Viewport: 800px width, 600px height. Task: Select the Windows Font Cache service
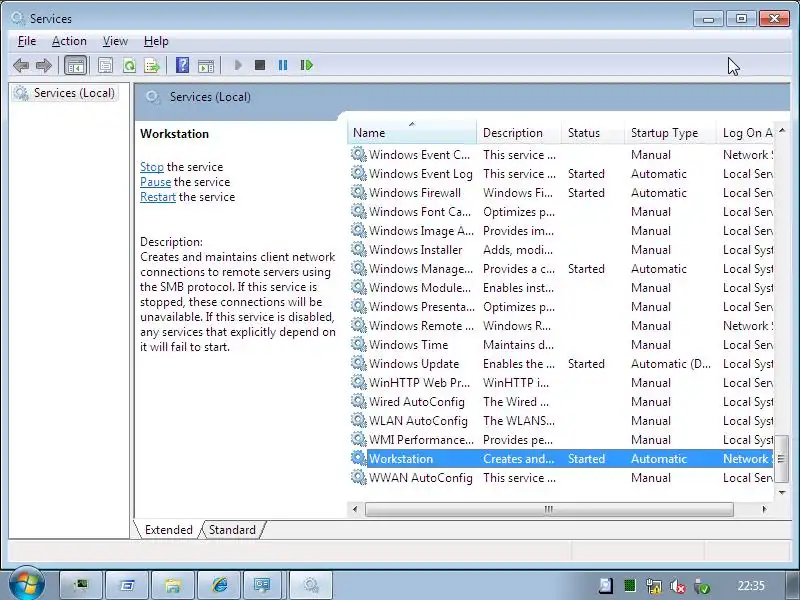point(561,212)
